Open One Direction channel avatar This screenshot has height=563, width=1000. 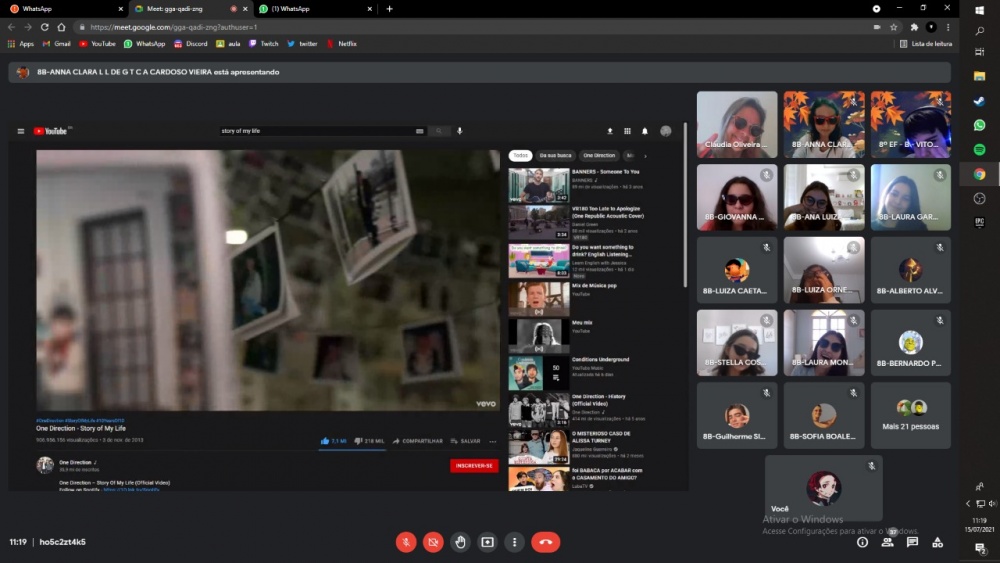pyautogui.click(x=45, y=465)
